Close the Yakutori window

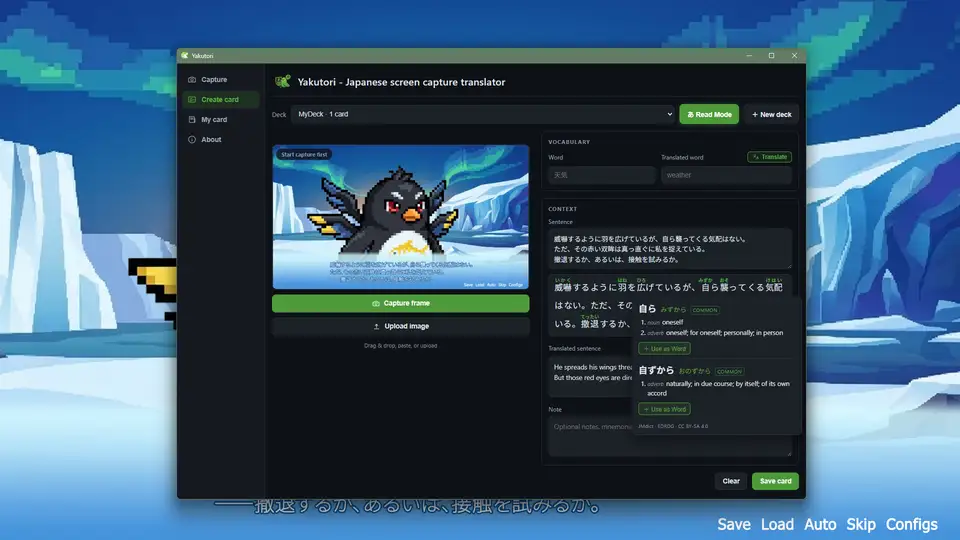click(x=795, y=56)
